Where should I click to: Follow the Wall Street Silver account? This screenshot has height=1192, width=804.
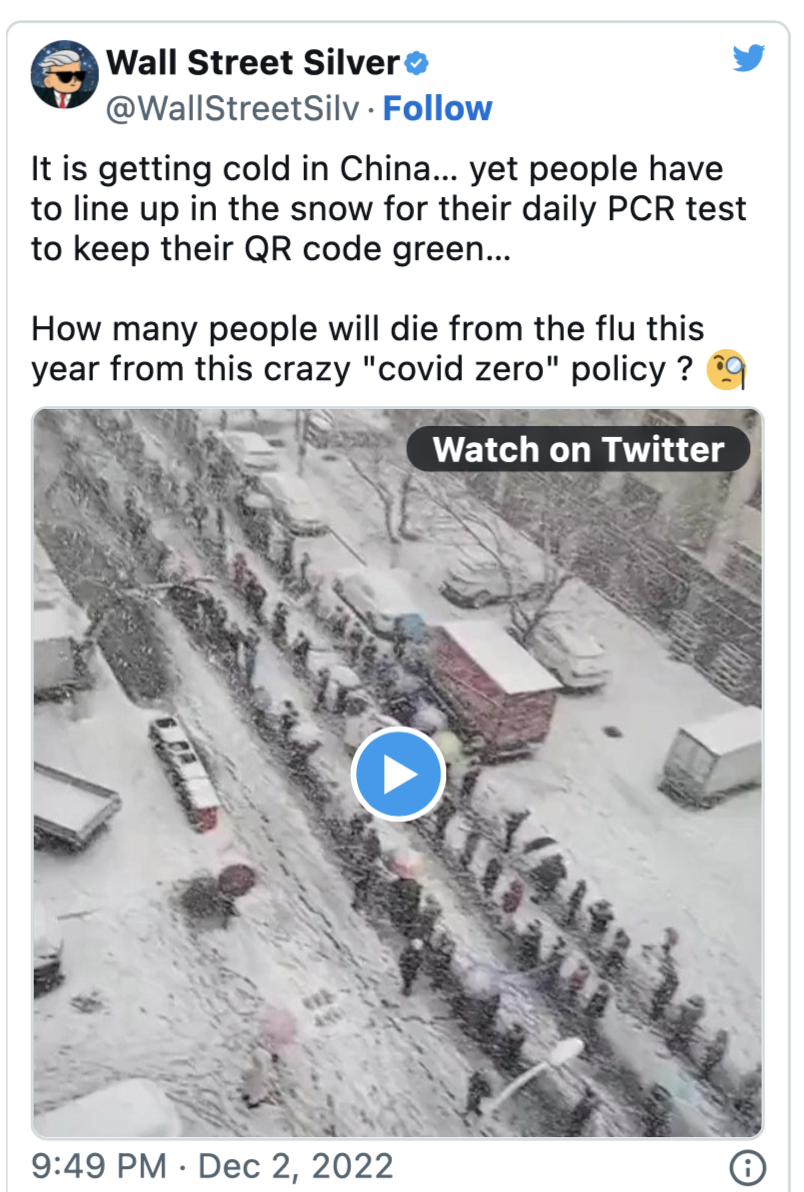(x=437, y=109)
